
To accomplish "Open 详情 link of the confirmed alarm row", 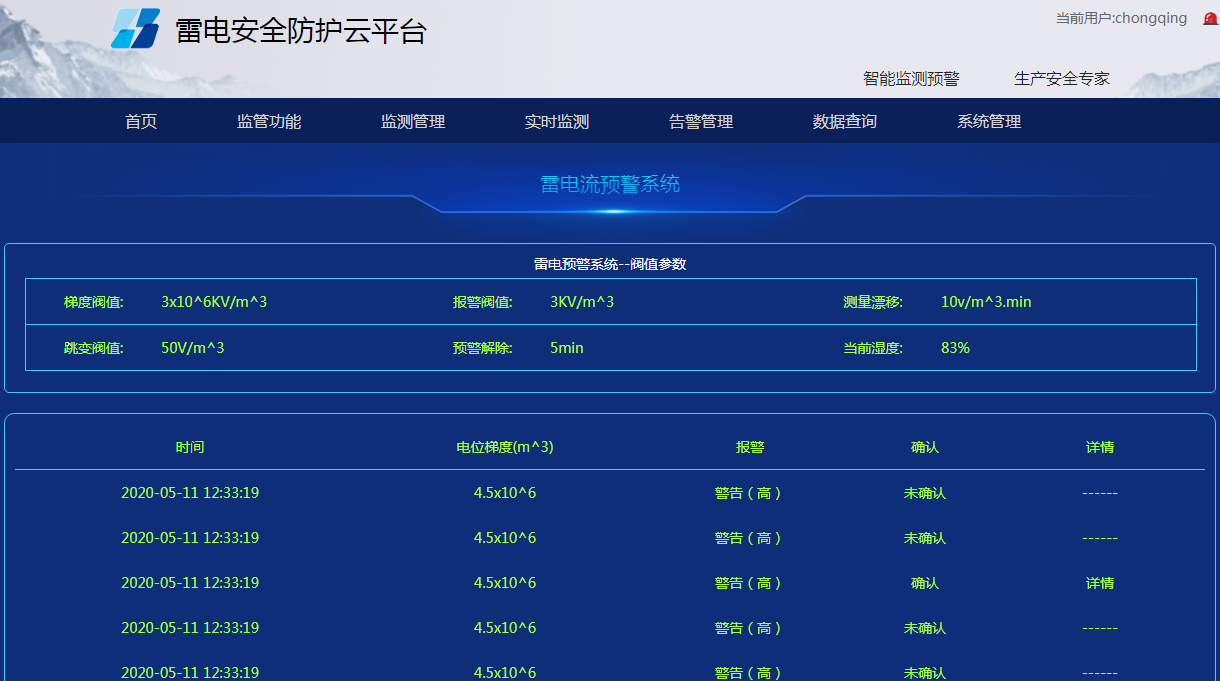I will [x=1100, y=583].
